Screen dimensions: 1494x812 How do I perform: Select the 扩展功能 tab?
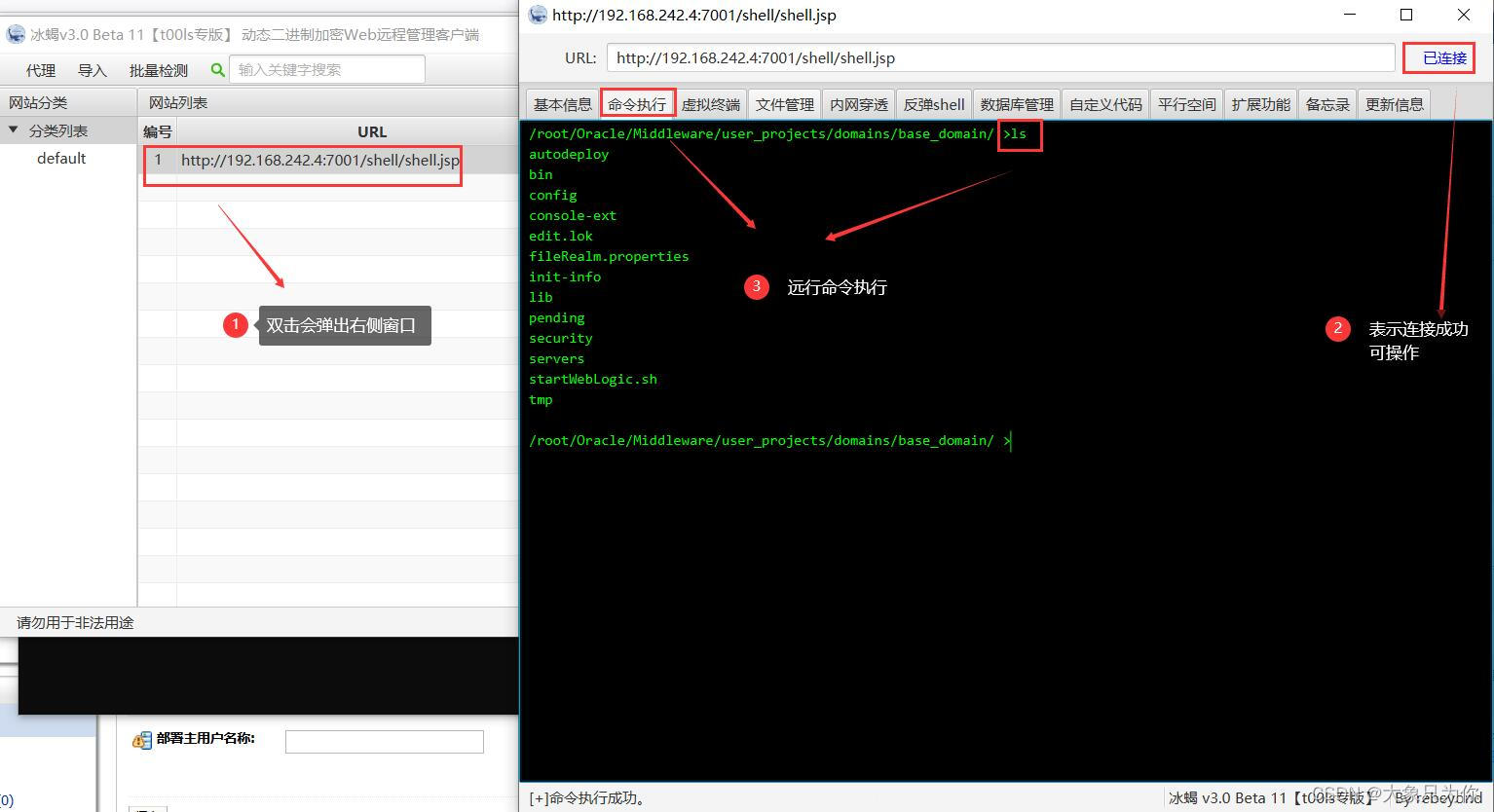coord(1260,104)
